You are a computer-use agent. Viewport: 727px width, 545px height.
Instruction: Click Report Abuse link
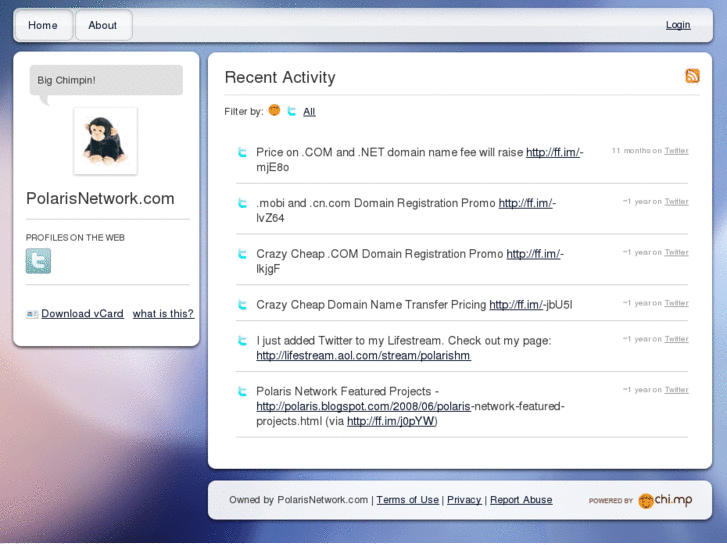(x=521, y=500)
